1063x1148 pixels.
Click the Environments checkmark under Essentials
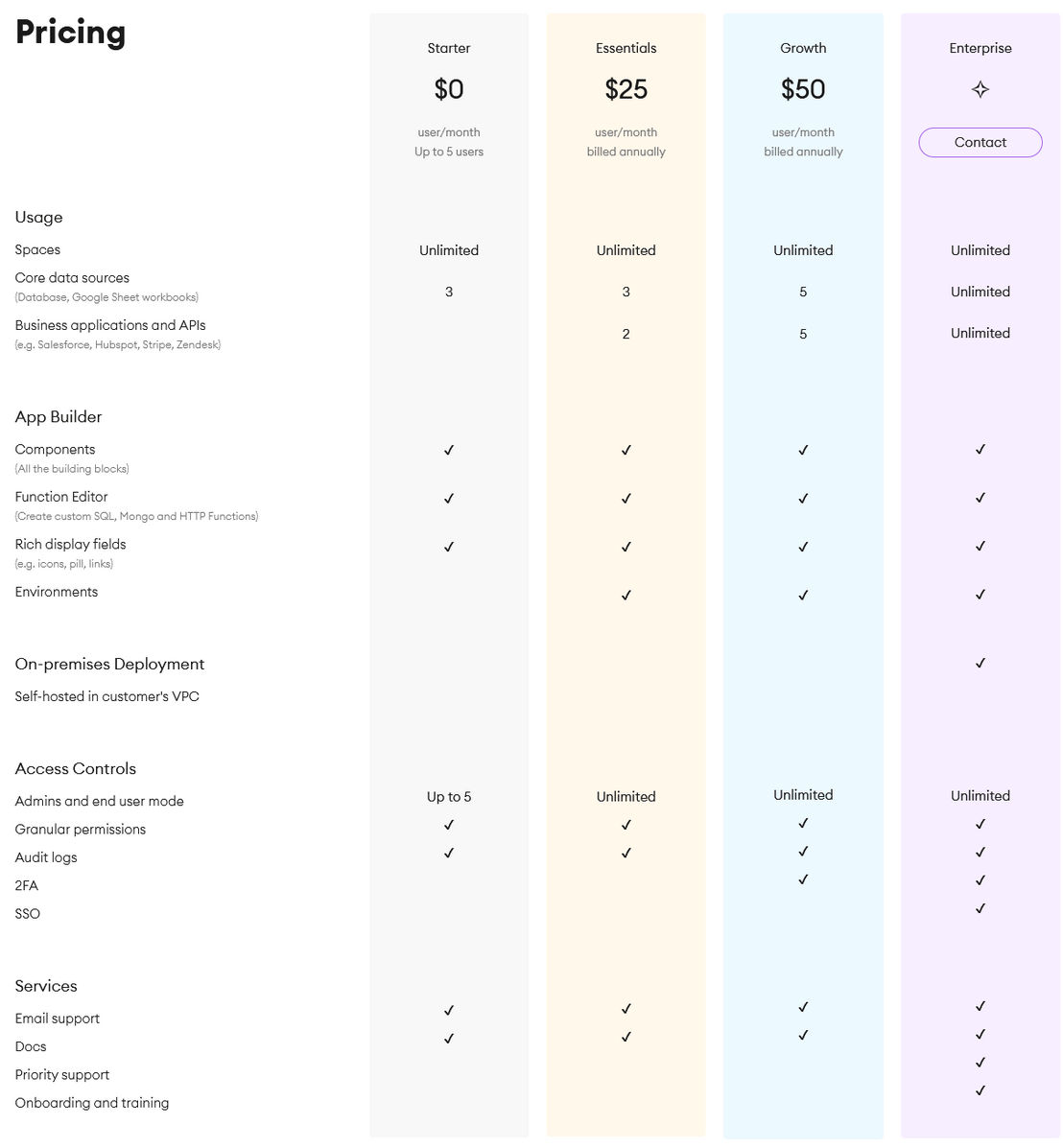click(626, 596)
